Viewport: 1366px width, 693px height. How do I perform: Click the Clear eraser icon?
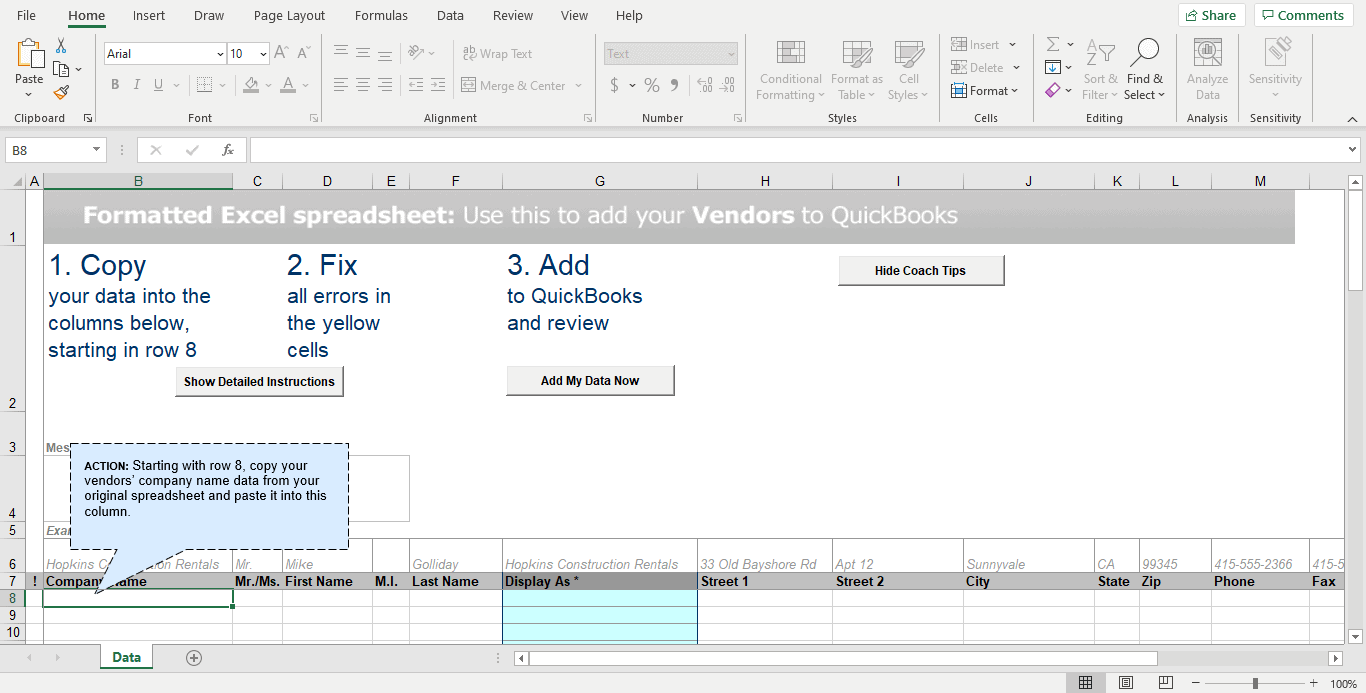tap(1053, 91)
